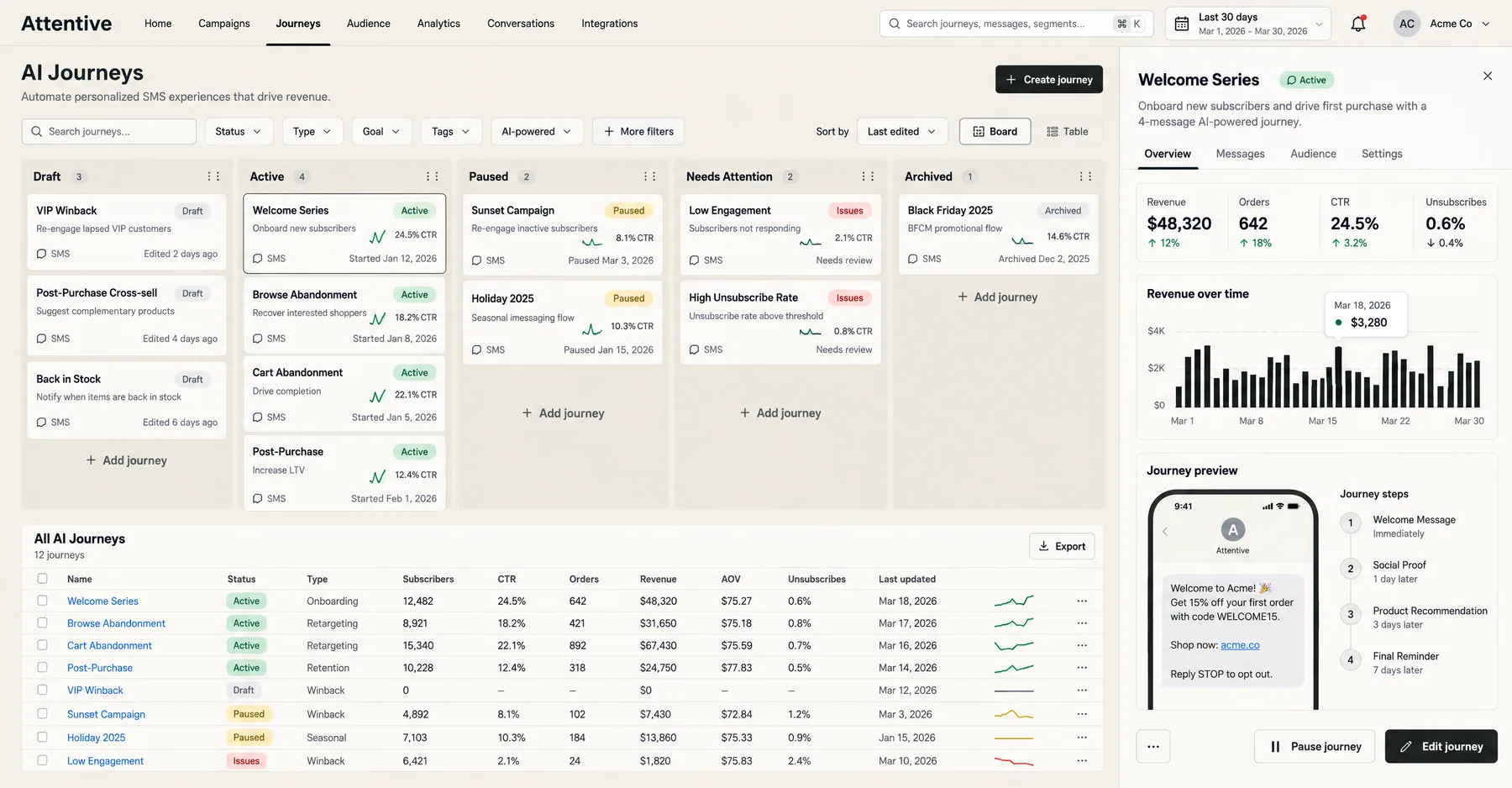Viewport: 1512px width, 788px height.
Task: Check the VIP Winback row checkbox
Action: 42,690
